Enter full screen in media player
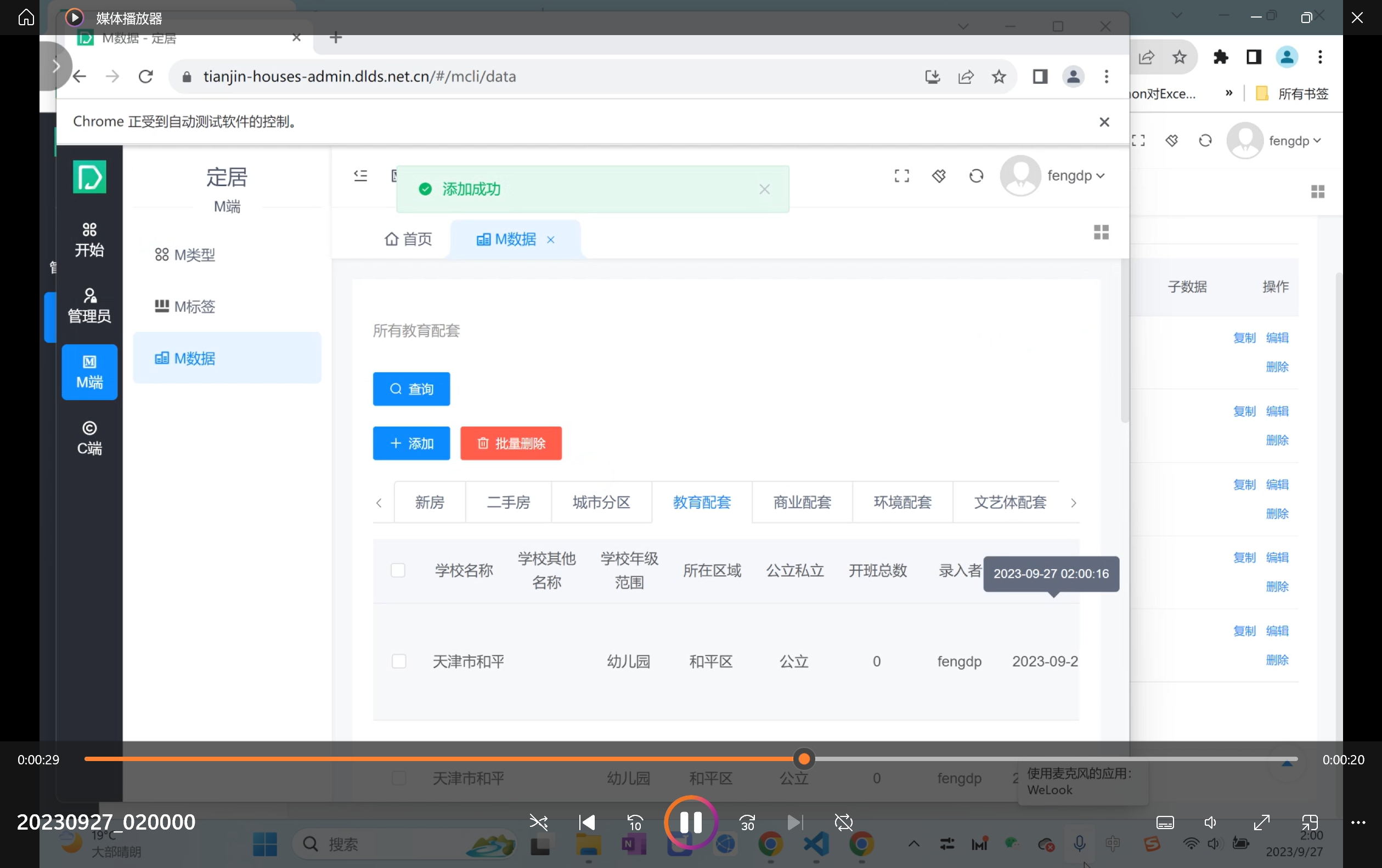Image resolution: width=1382 pixels, height=868 pixels. tap(1261, 822)
